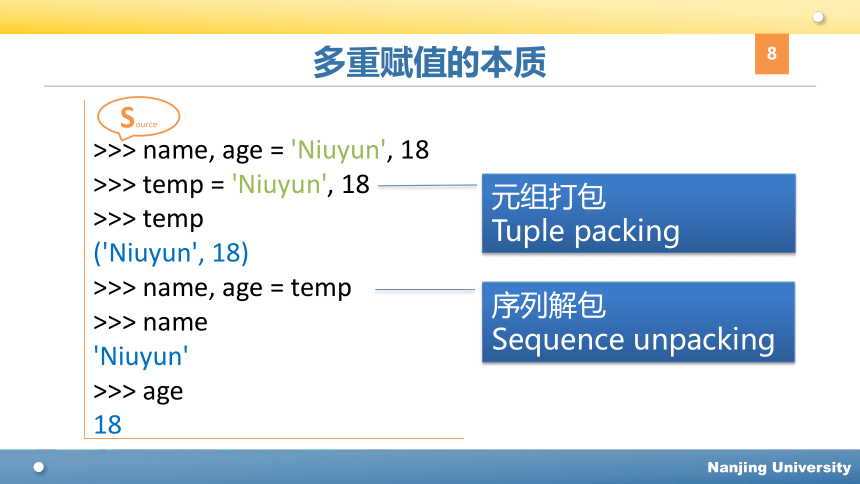Image resolution: width=860 pixels, height=484 pixels.
Task: Click the Nanjing University footer text
Action: point(779,468)
